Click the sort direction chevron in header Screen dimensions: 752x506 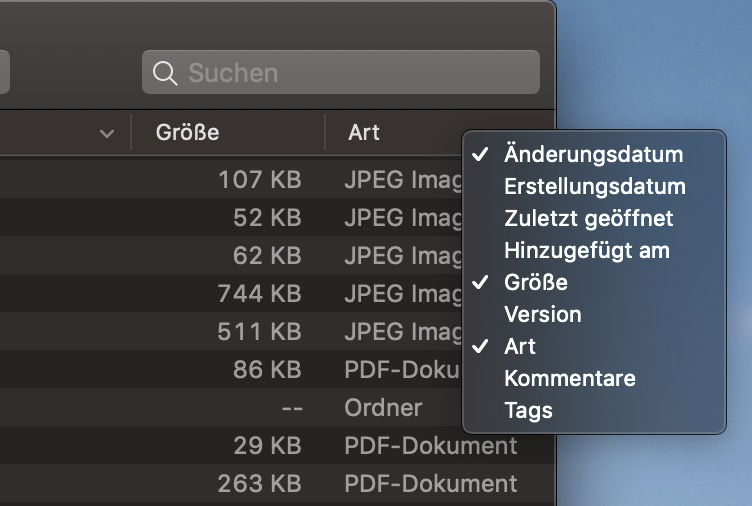tap(107, 133)
